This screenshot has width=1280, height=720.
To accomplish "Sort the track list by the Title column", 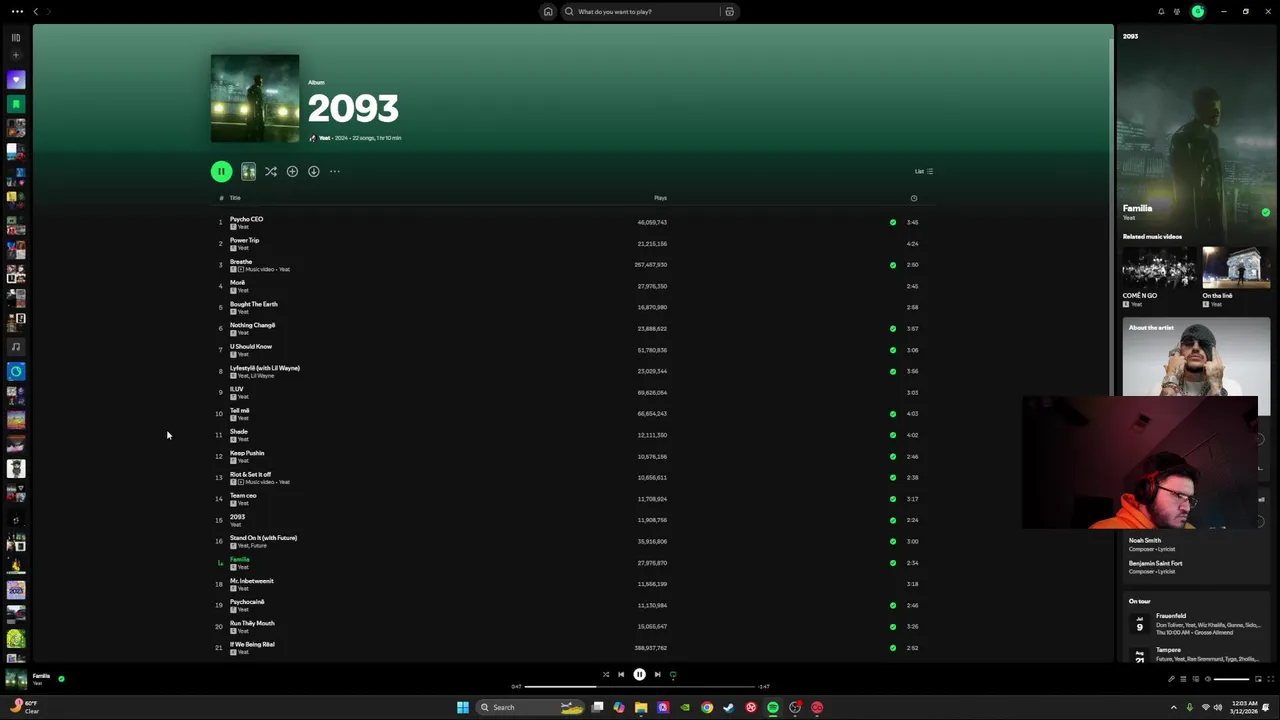I will (235, 198).
